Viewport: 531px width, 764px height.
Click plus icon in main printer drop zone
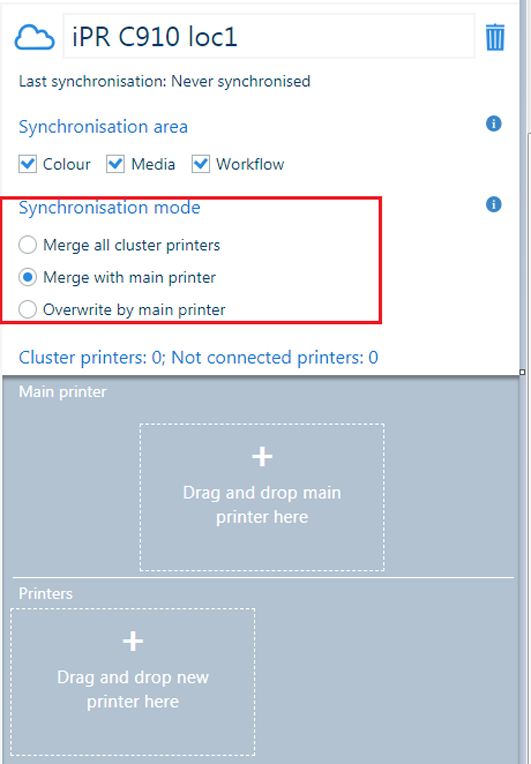pyautogui.click(x=262, y=457)
